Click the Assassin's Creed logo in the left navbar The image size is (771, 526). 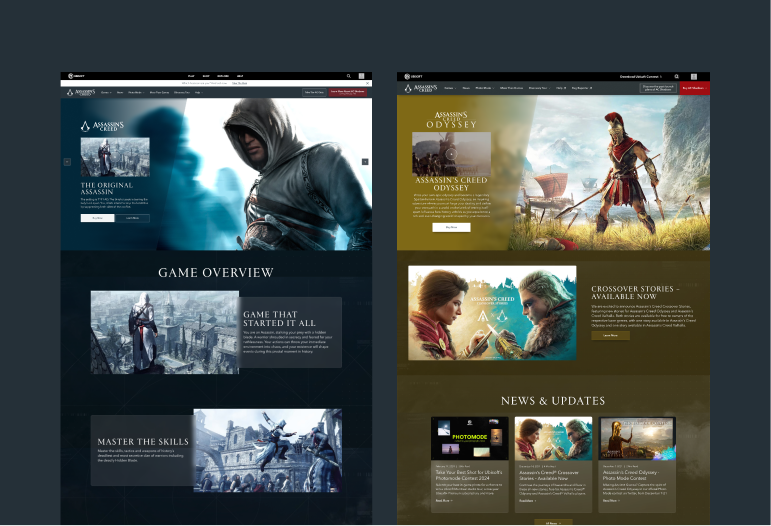pos(82,92)
